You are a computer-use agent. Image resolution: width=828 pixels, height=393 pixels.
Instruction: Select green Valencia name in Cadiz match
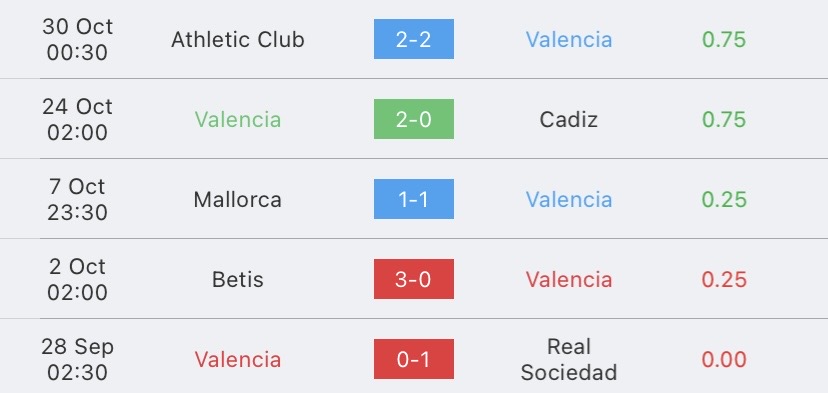[238, 119]
